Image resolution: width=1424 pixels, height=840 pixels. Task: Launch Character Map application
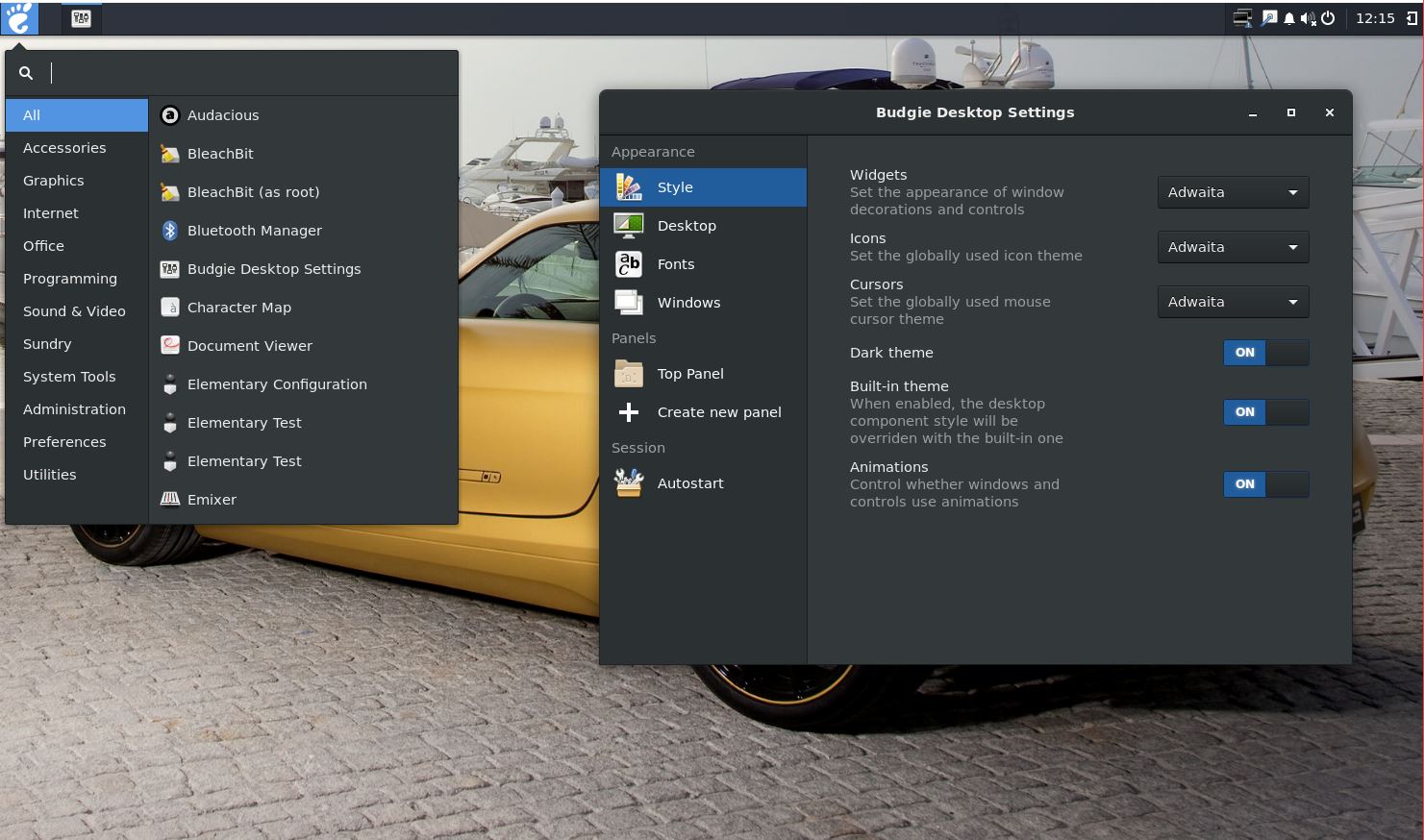[x=239, y=308]
